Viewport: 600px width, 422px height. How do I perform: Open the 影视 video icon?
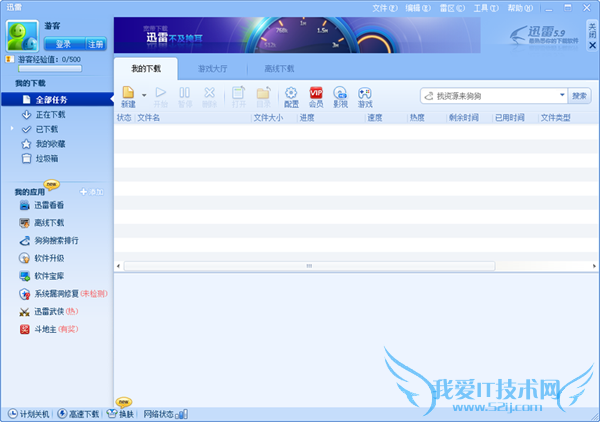pyautogui.click(x=340, y=97)
